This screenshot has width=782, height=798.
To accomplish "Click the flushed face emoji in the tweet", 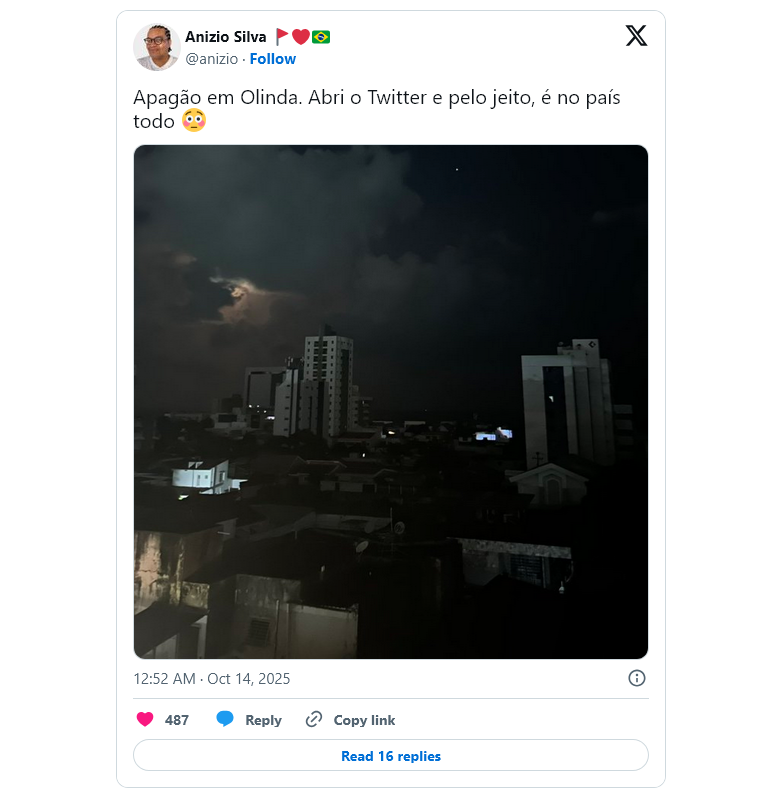I will coord(194,122).
